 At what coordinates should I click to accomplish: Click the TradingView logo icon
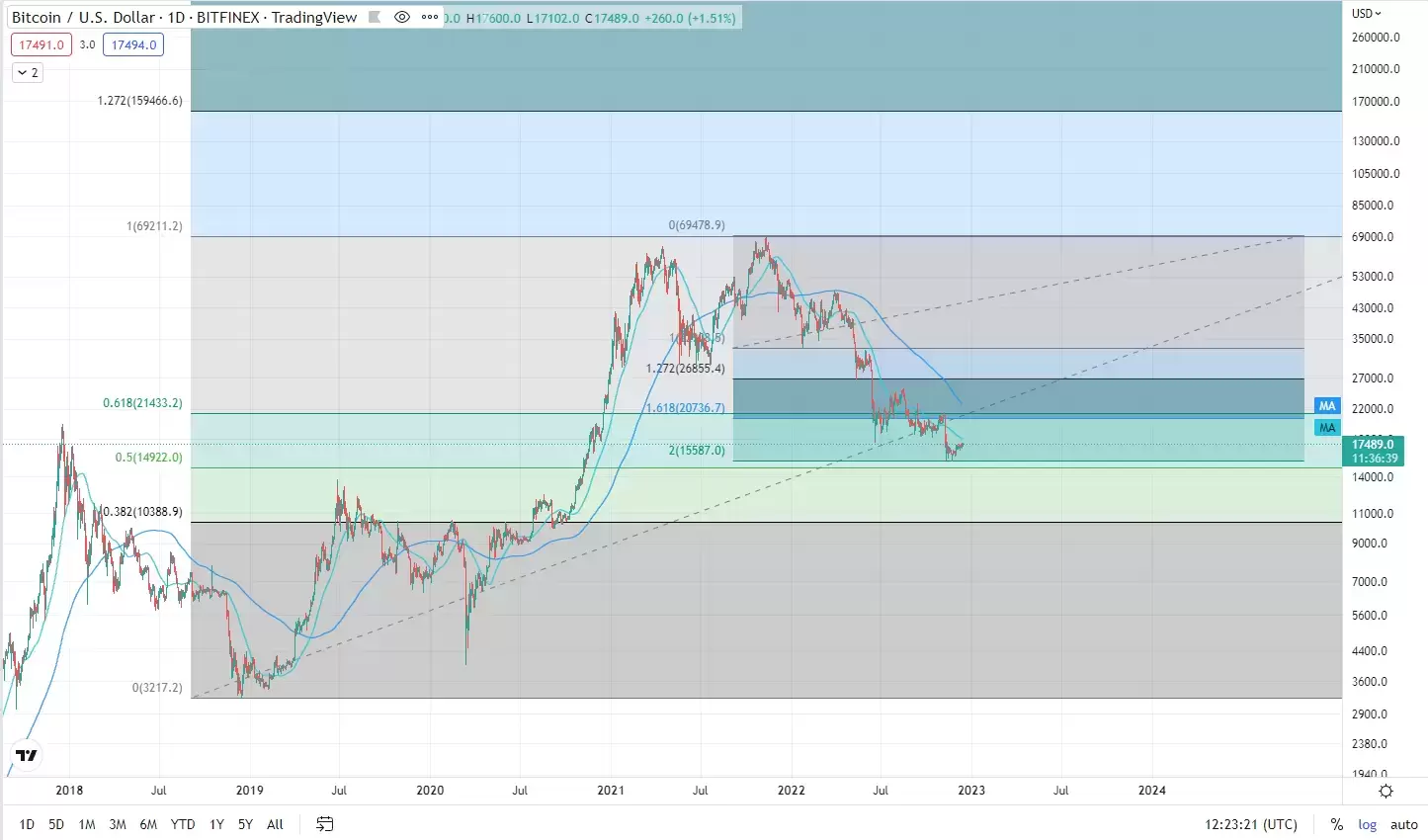point(27,755)
